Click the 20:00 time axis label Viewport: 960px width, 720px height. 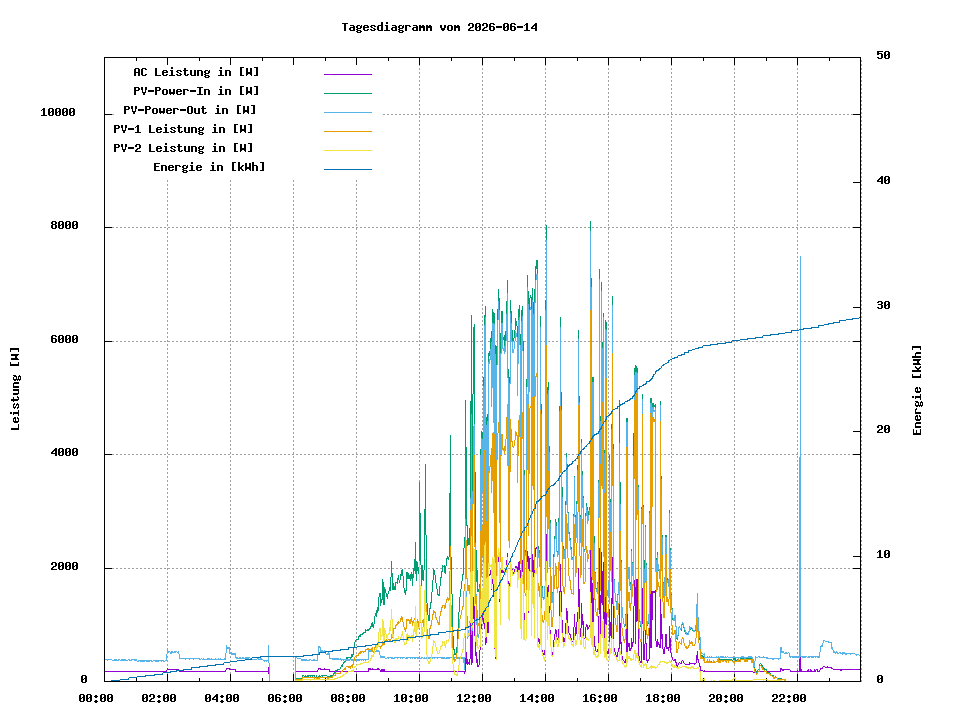(x=726, y=699)
